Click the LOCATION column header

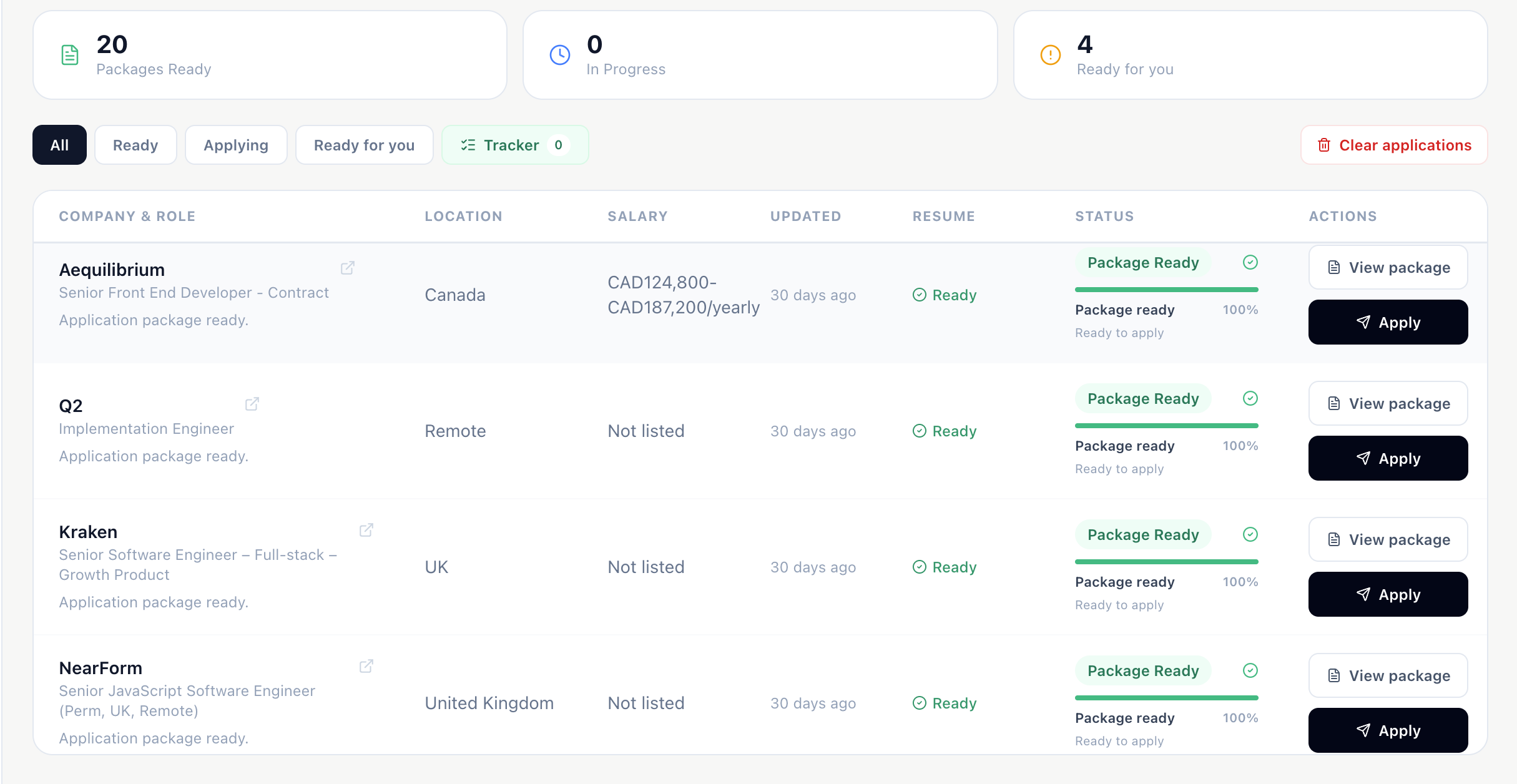[464, 216]
